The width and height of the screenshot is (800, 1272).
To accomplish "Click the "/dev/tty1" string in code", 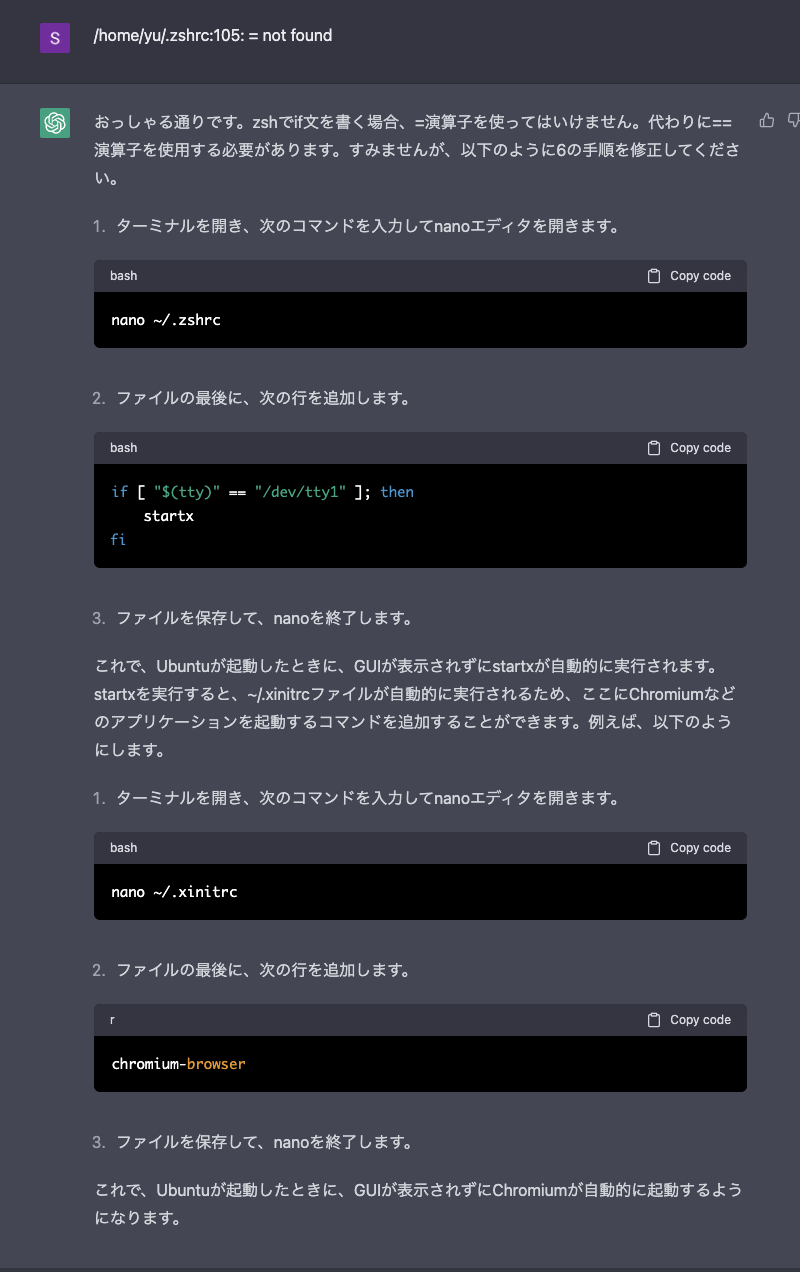I will point(300,492).
